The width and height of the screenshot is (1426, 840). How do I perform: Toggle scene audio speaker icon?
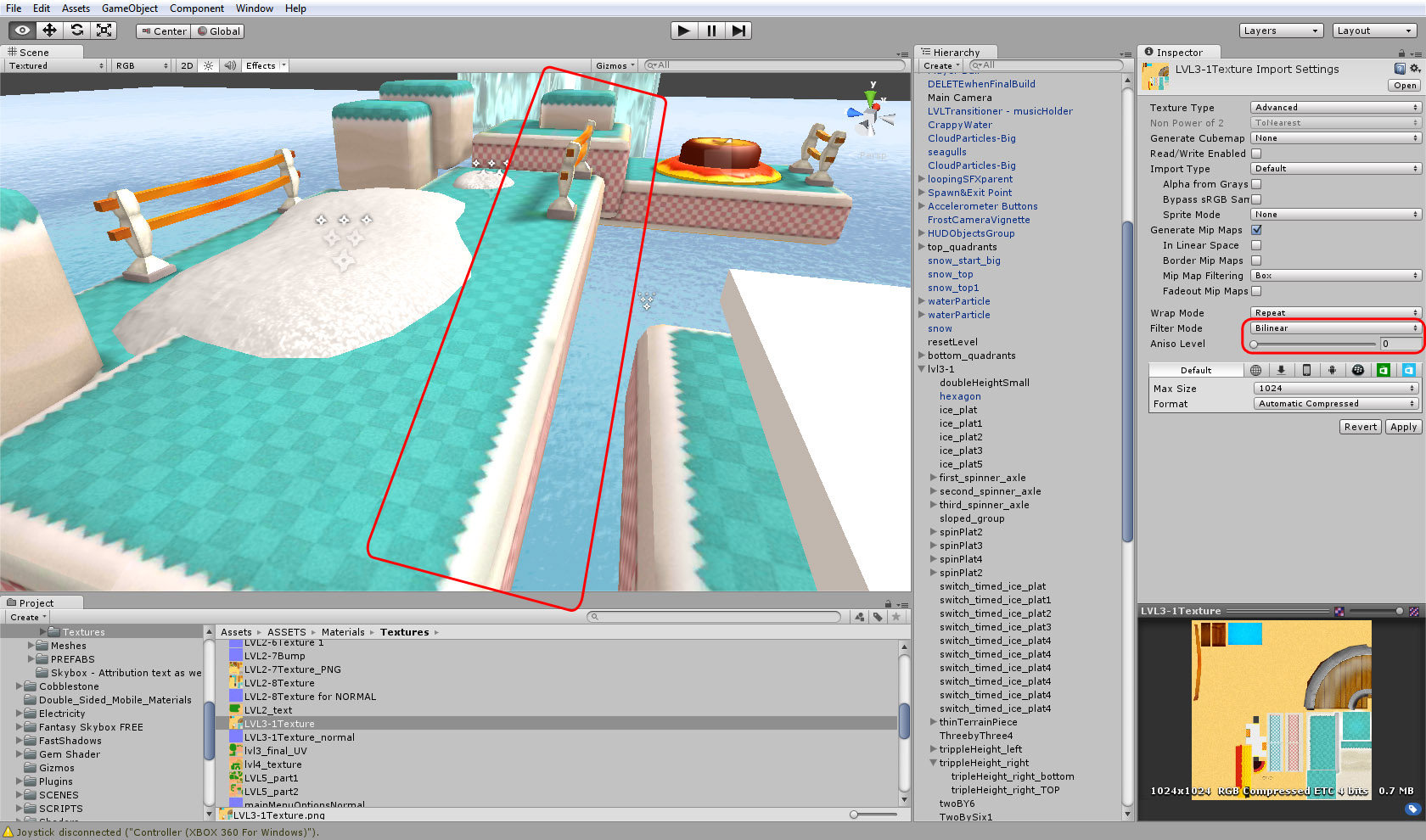click(x=230, y=65)
